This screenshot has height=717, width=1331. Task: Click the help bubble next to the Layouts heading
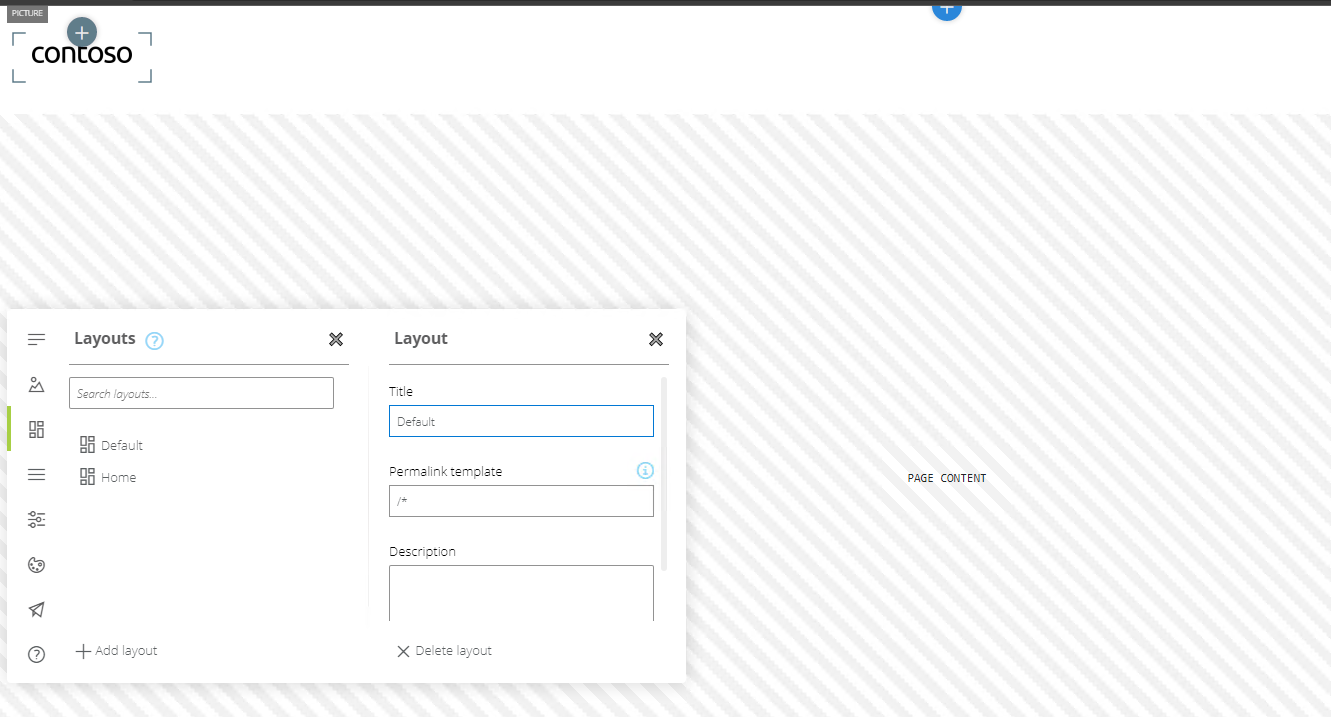click(155, 340)
